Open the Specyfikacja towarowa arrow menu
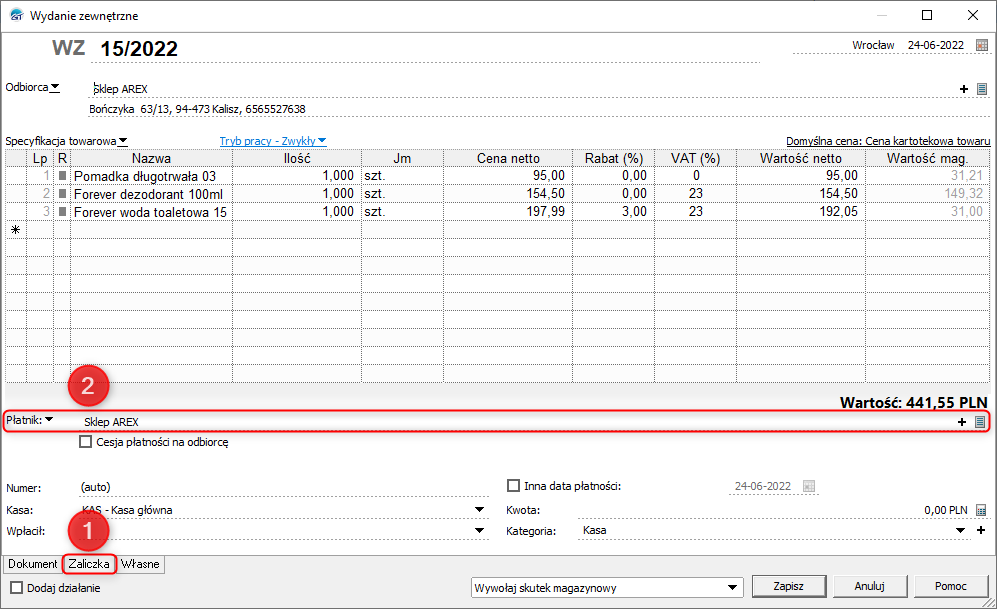The image size is (997, 609). pyautogui.click(x=123, y=142)
